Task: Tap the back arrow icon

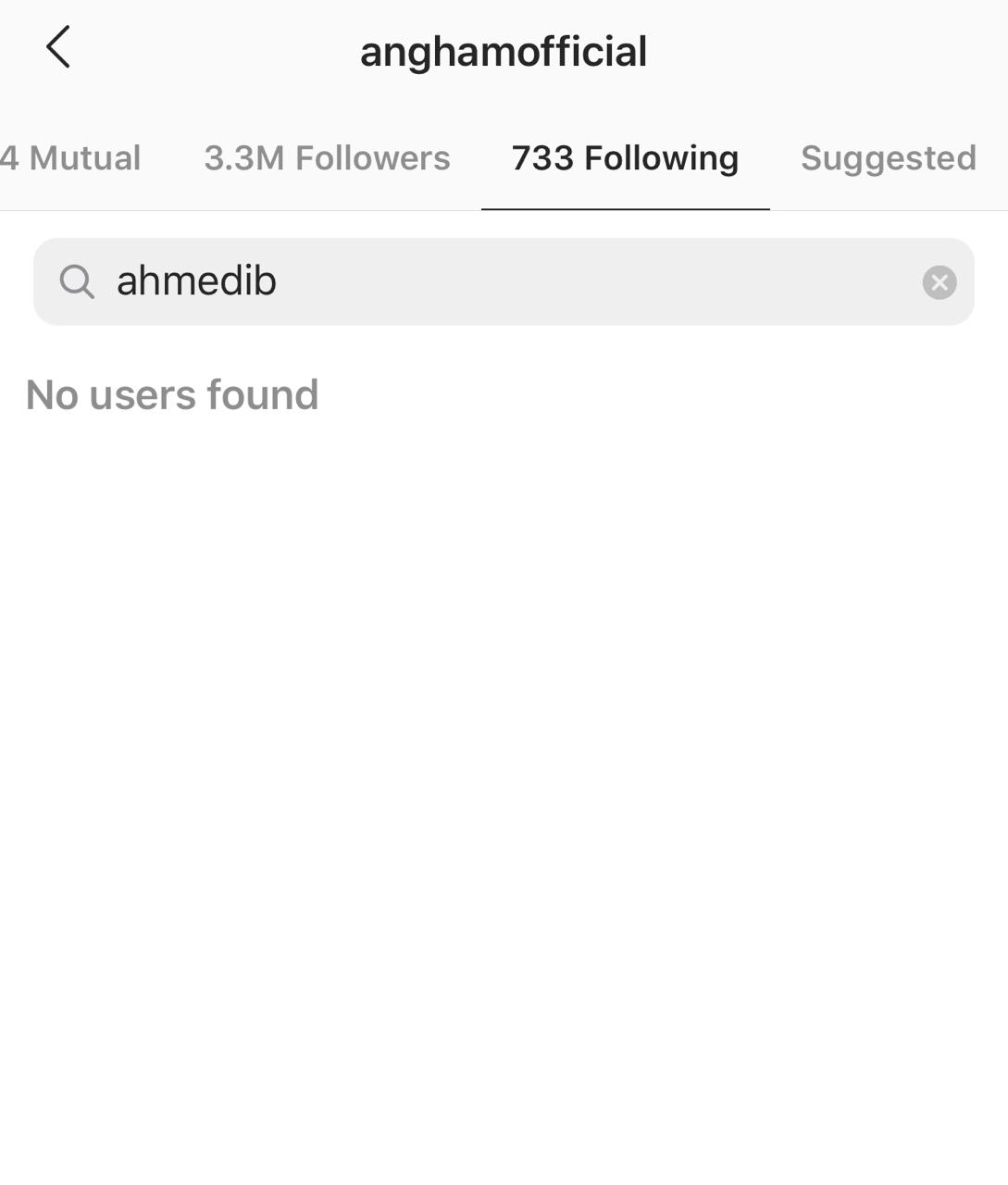Action: [58, 47]
